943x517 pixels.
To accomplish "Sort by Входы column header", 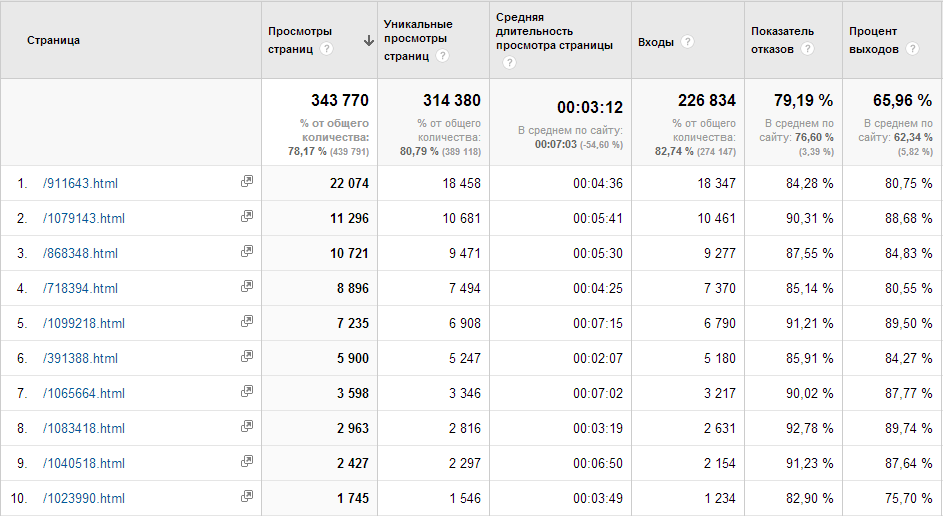I will point(655,42).
